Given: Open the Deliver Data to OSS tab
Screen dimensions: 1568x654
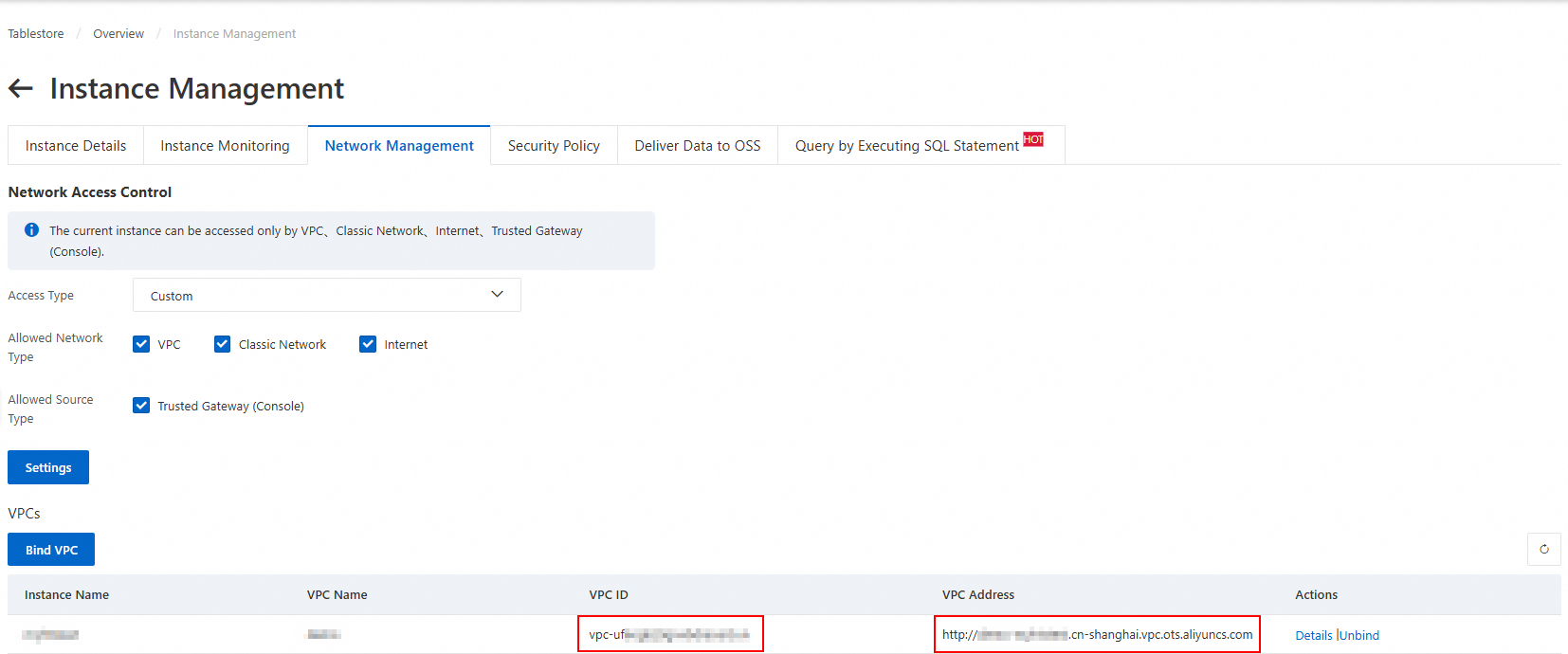Looking at the screenshot, I should point(698,145).
